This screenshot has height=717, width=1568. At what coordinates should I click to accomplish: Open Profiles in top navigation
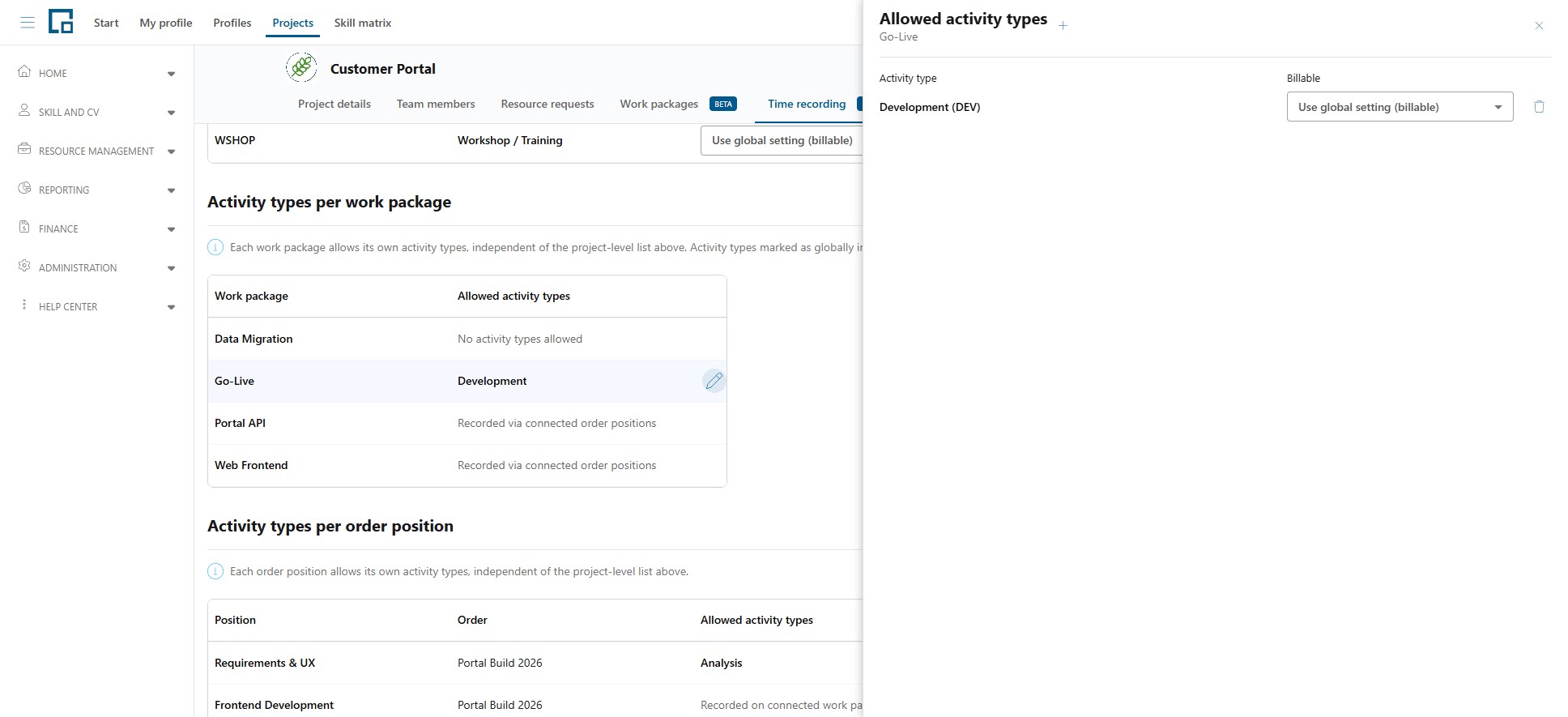point(232,23)
